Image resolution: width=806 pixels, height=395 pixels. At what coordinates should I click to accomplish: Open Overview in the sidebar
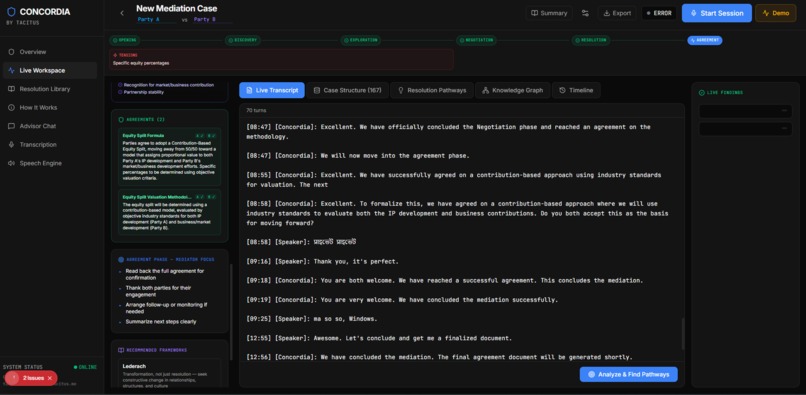click(x=49, y=52)
